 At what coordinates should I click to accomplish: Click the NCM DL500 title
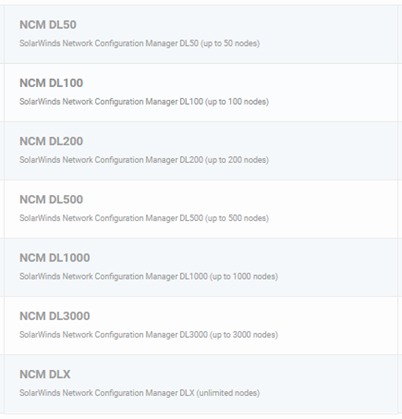51,200
